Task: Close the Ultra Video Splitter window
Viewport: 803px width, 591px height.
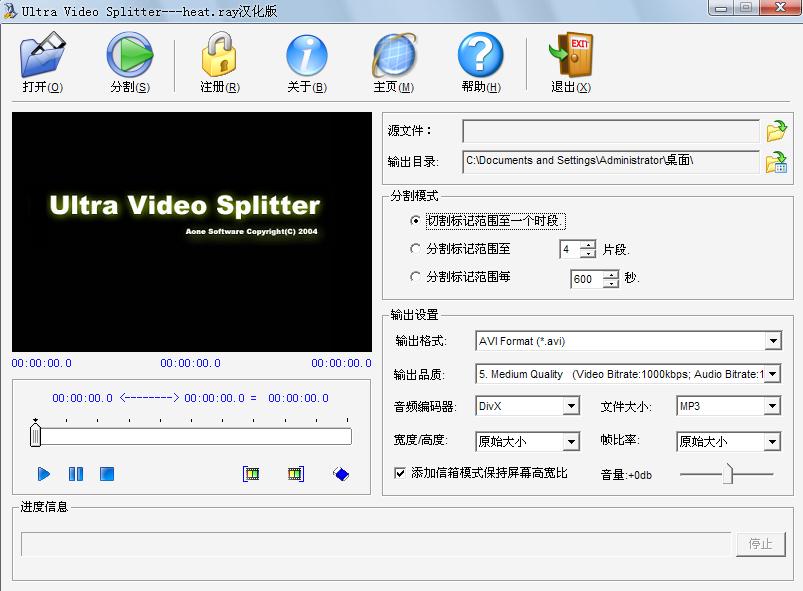Action: pyautogui.click(x=780, y=8)
